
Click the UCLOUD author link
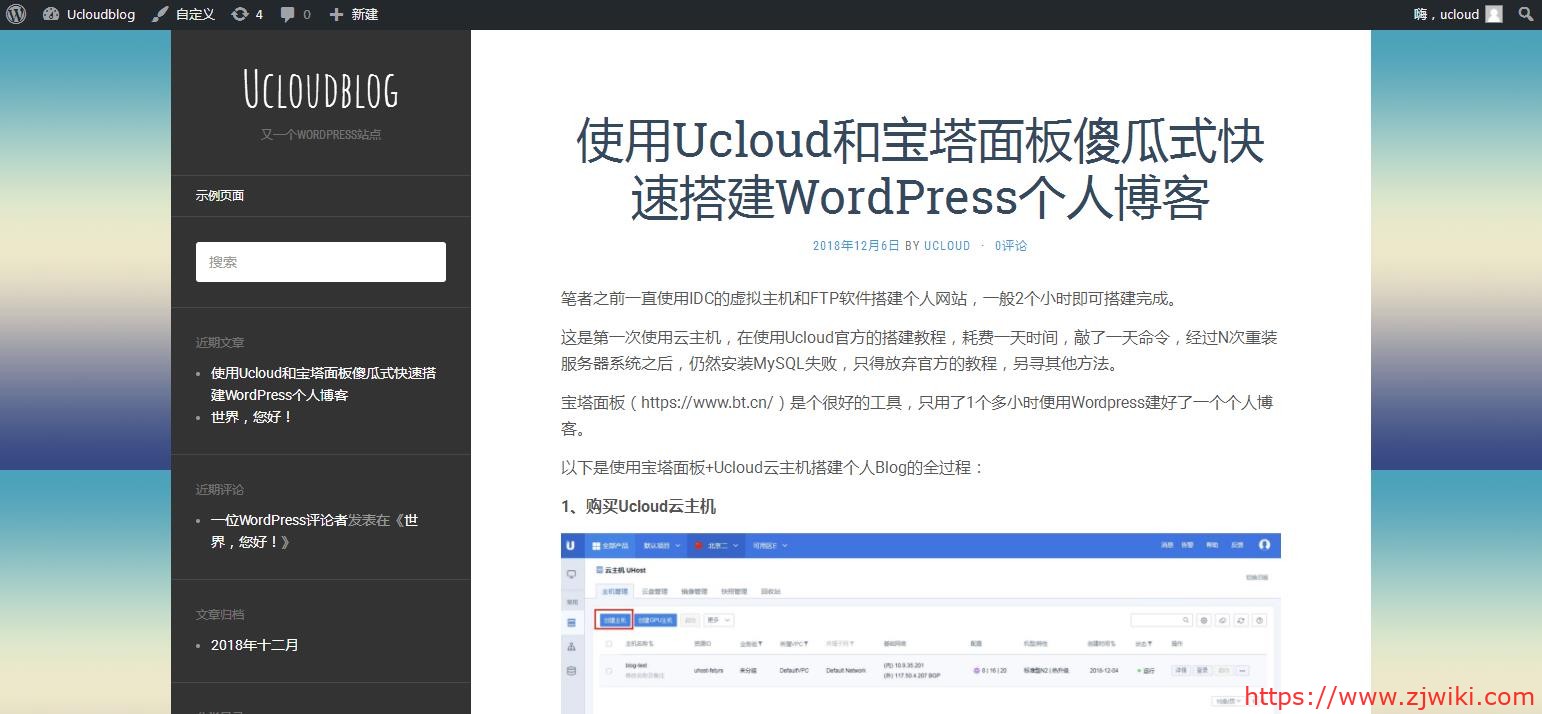coord(947,246)
